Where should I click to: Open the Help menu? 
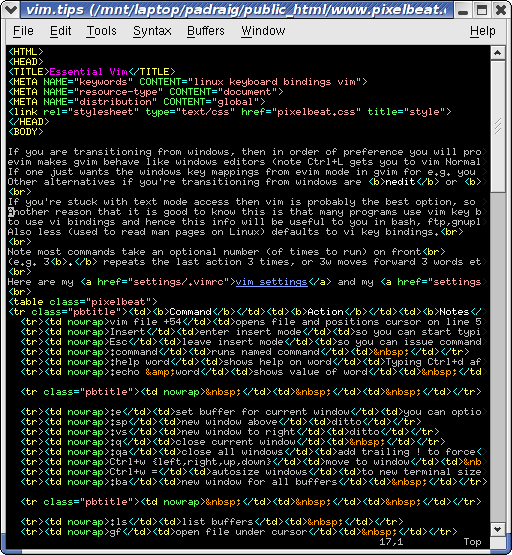click(483, 31)
